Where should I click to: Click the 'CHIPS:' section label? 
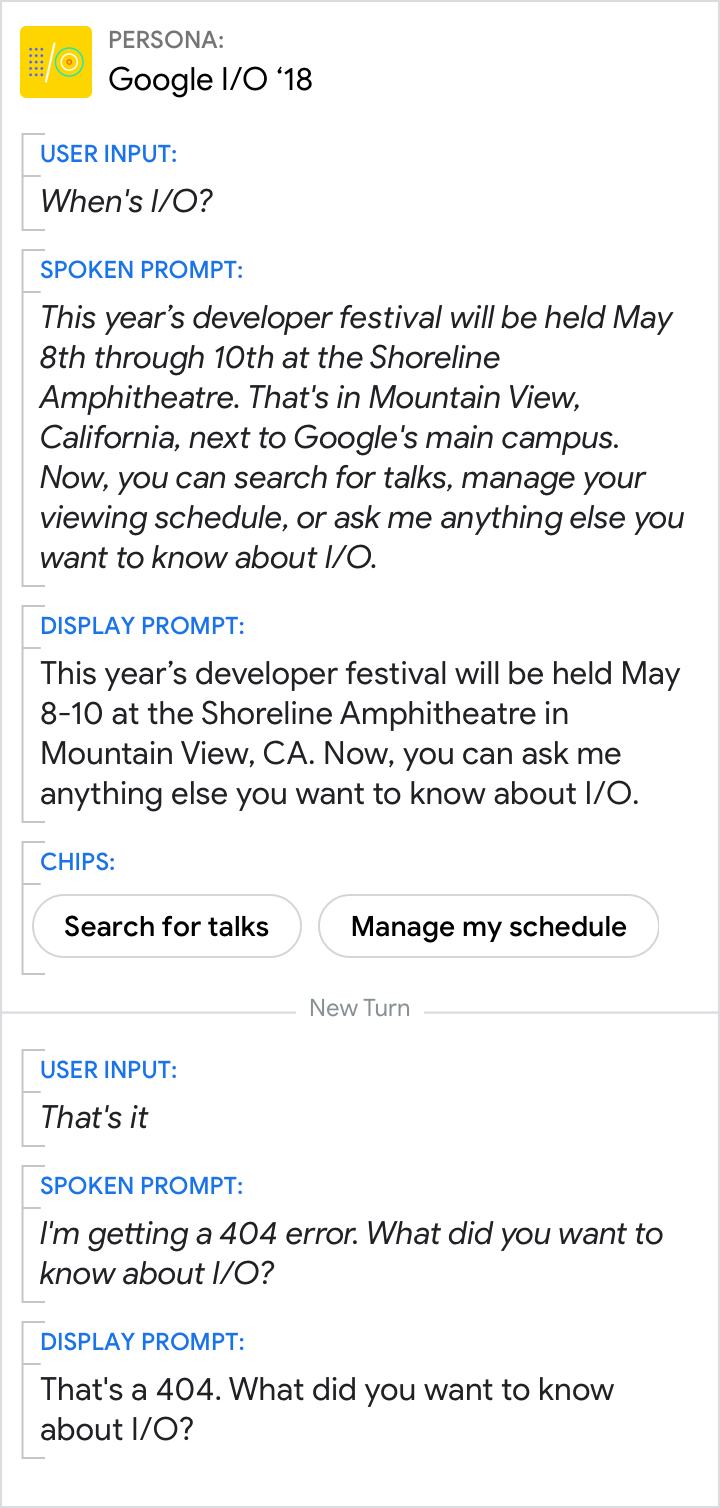point(77,862)
